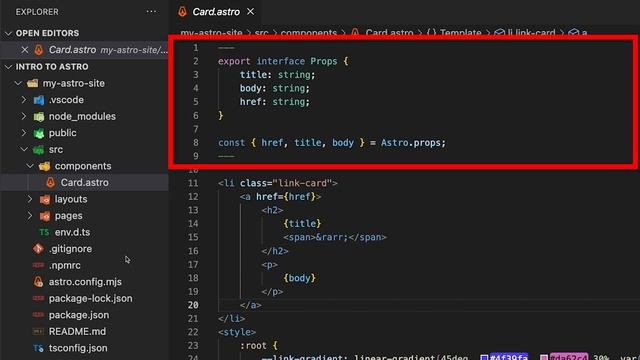Select components folder in Explorer
Viewport: 640px width, 360px height.
pos(84,166)
